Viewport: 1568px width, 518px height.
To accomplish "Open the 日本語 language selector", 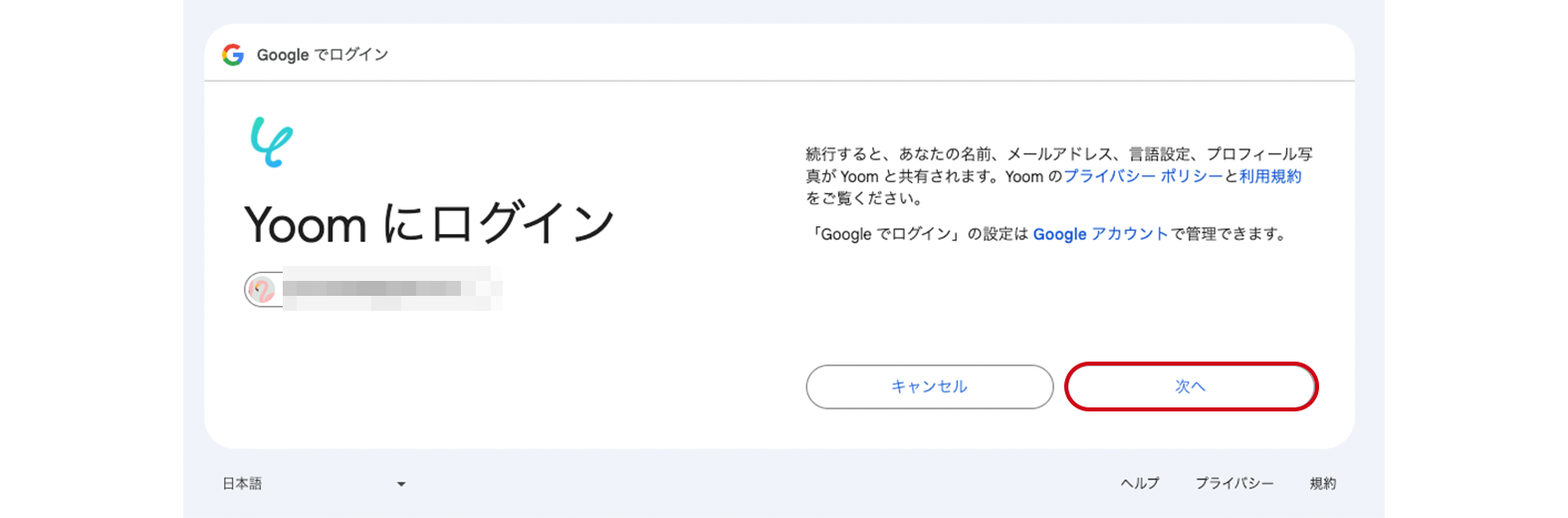I will point(243,484).
